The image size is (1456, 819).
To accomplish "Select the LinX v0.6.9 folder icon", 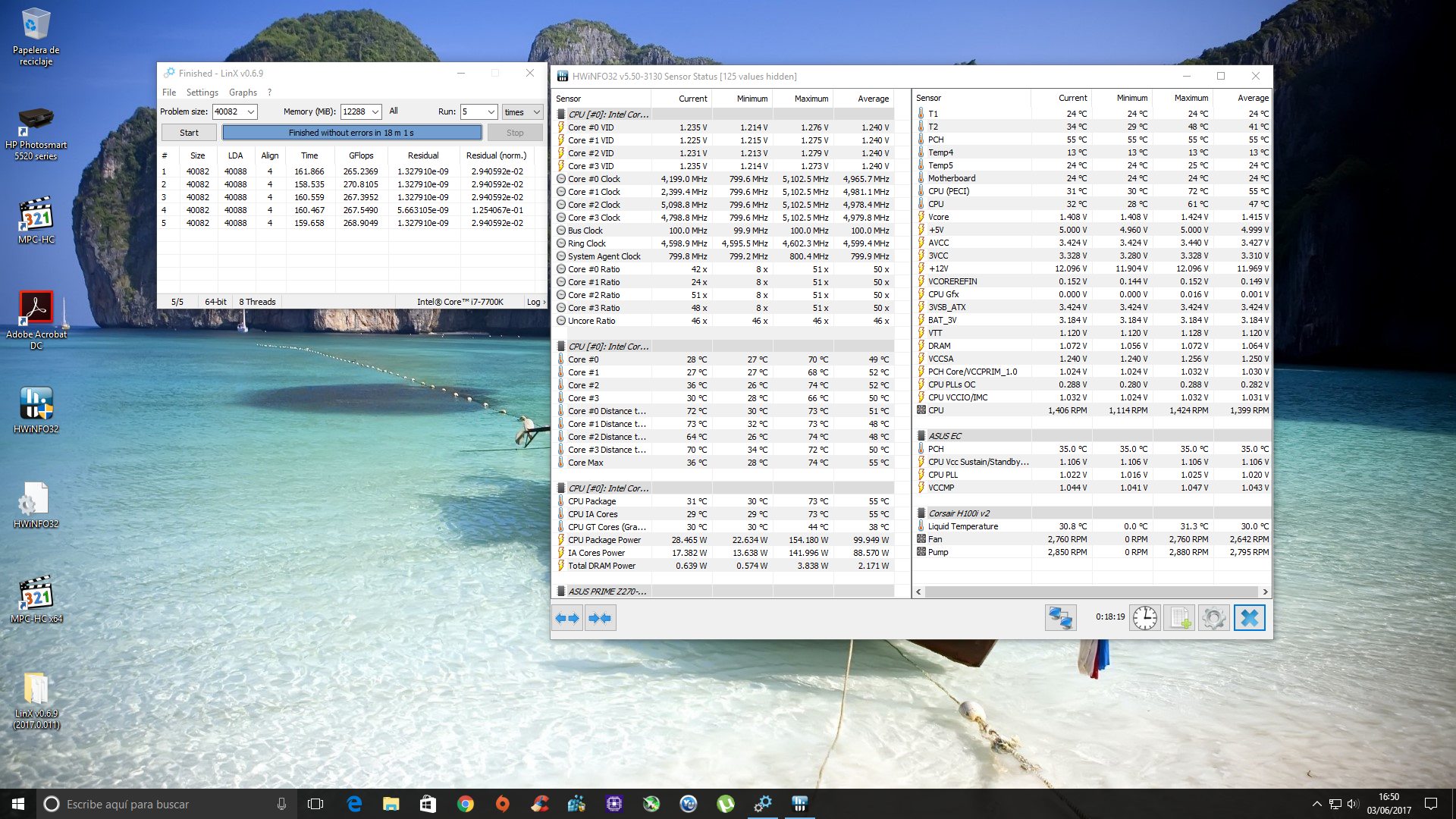I will coord(36,700).
